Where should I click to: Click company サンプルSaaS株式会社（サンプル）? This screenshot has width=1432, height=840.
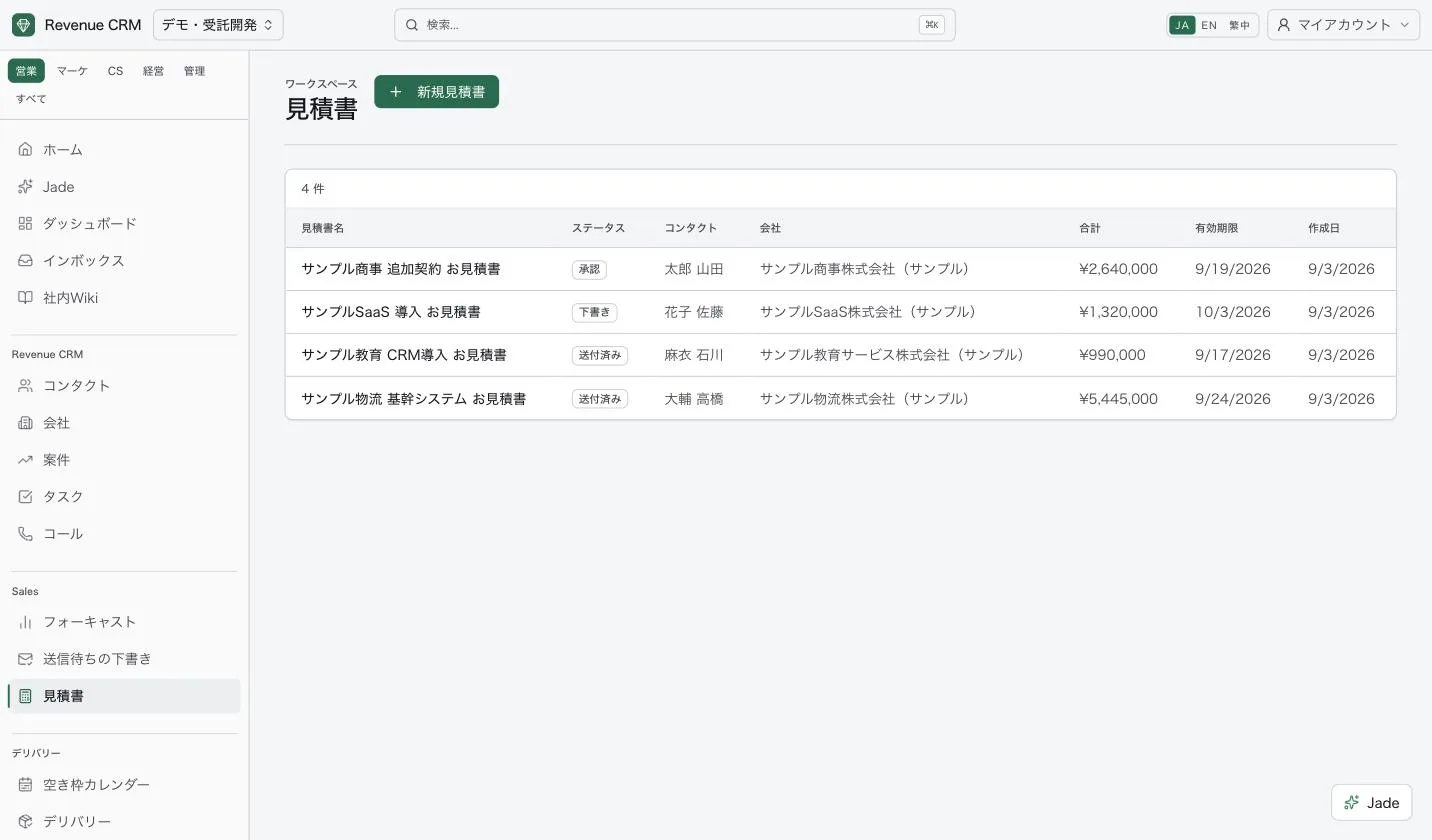click(x=871, y=312)
